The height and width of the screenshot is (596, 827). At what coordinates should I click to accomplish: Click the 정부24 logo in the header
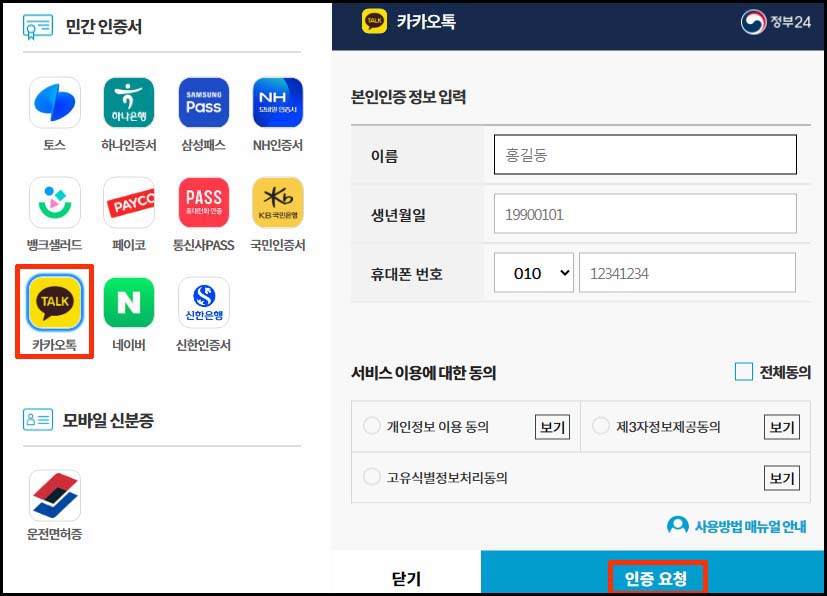point(775,22)
